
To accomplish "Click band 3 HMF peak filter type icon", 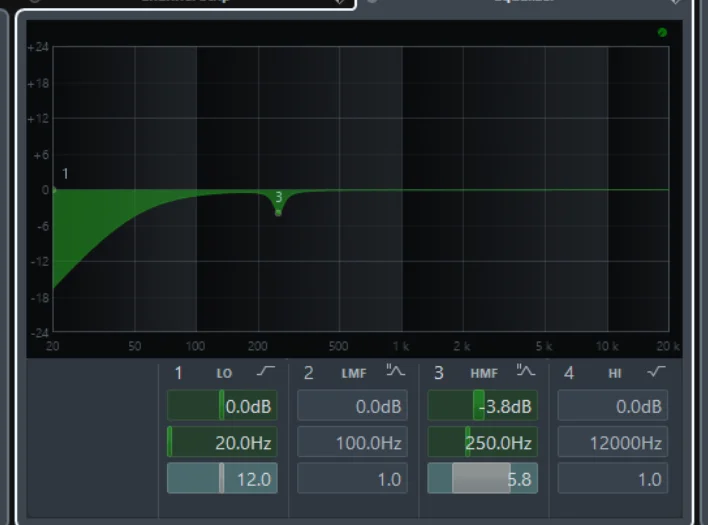I will pyautogui.click(x=526, y=371).
